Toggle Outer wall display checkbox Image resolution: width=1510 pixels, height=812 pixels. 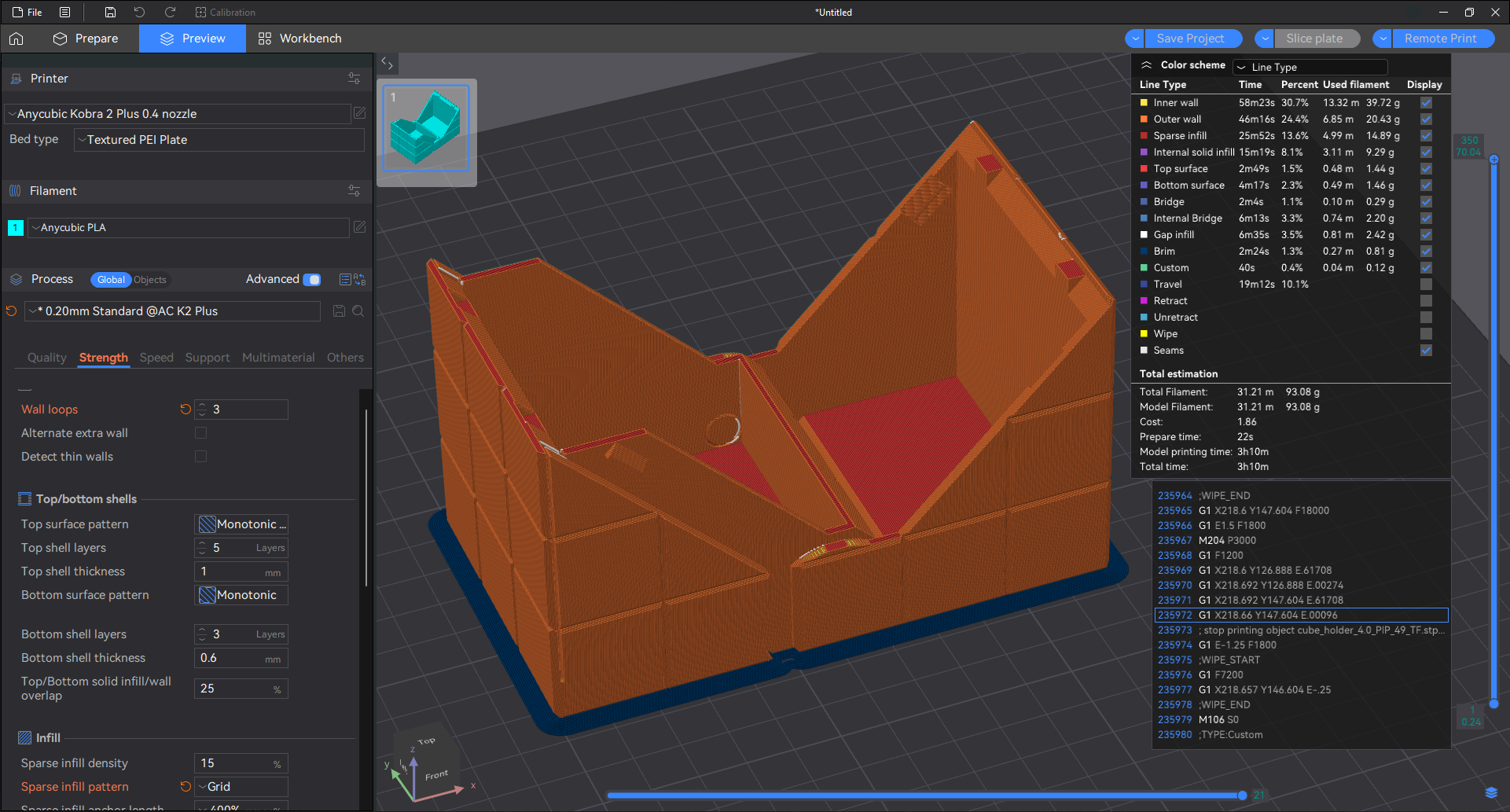pyautogui.click(x=1426, y=119)
